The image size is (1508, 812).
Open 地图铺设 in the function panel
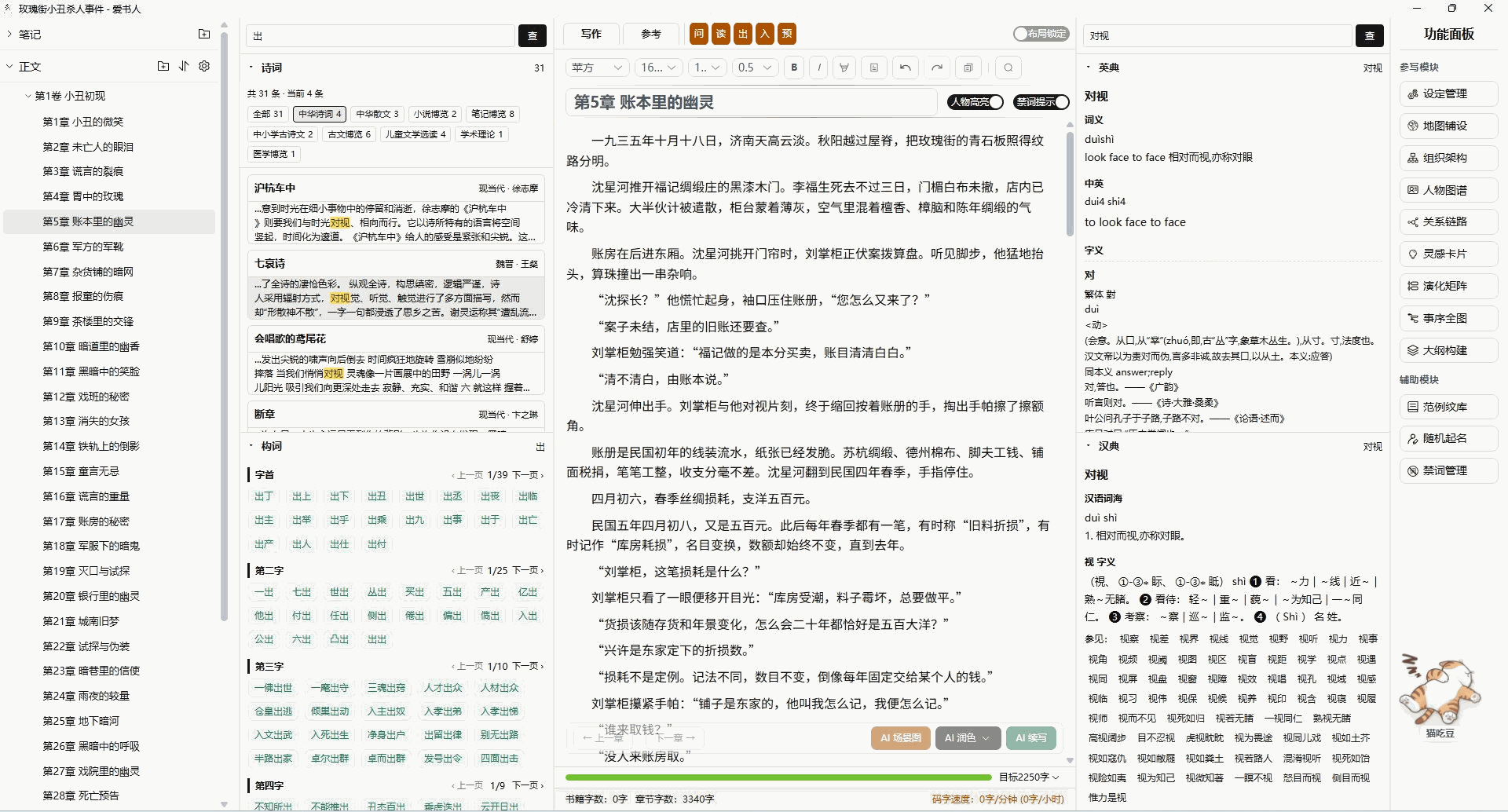pyautogui.click(x=1448, y=126)
